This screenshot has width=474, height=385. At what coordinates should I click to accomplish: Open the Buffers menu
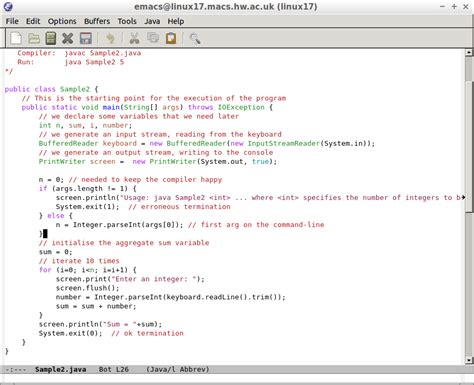pos(97,21)
